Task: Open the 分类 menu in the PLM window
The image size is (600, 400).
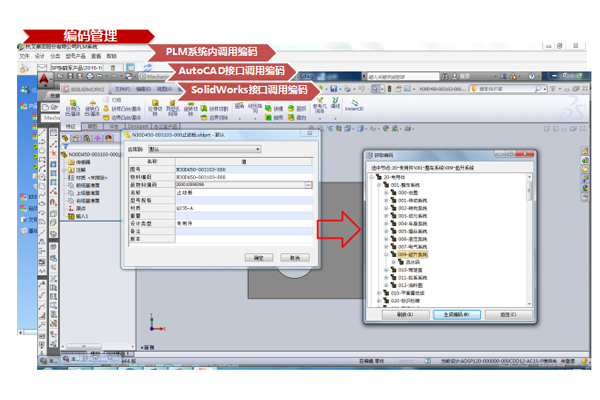Action: 55,56
